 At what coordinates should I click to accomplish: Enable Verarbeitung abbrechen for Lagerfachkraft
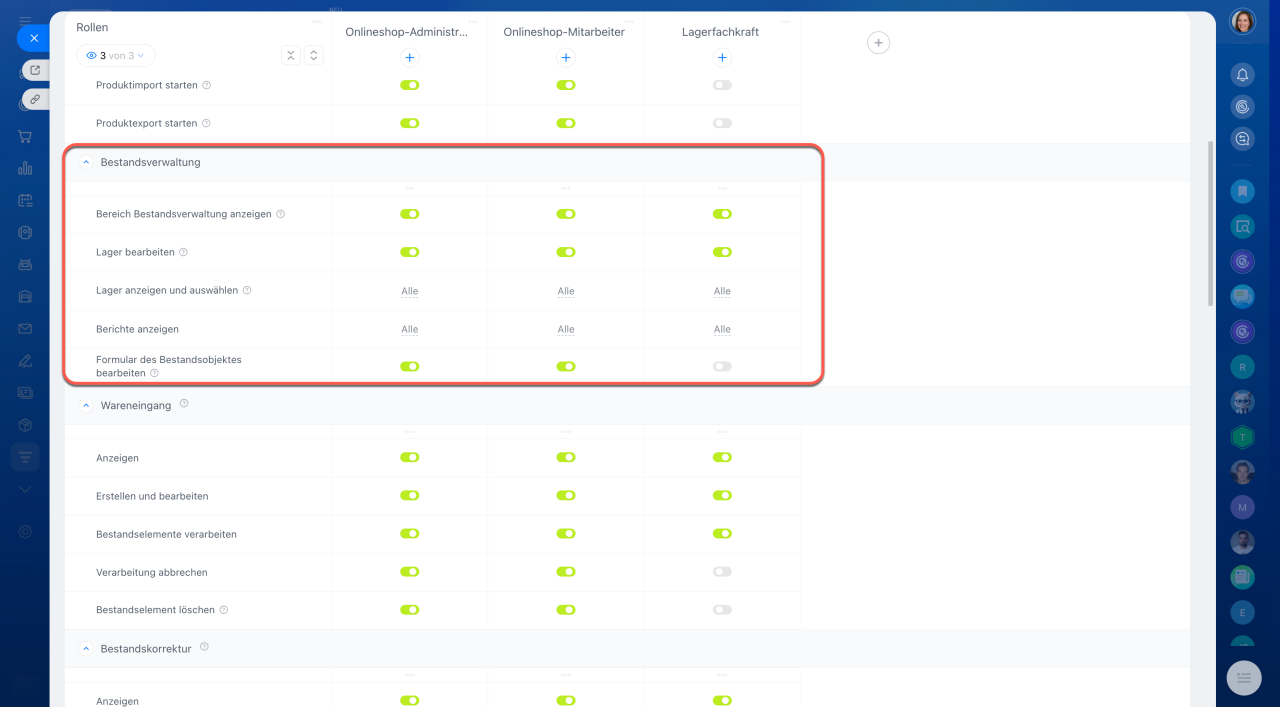[722, 572]
